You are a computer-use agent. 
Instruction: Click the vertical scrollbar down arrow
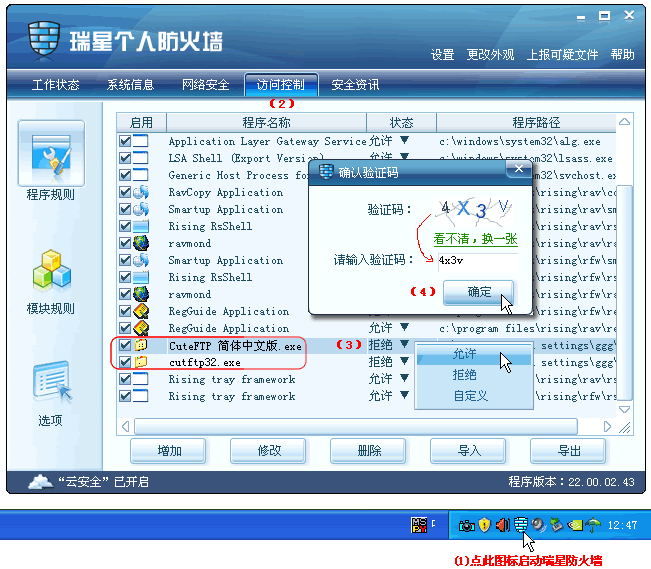624,409
